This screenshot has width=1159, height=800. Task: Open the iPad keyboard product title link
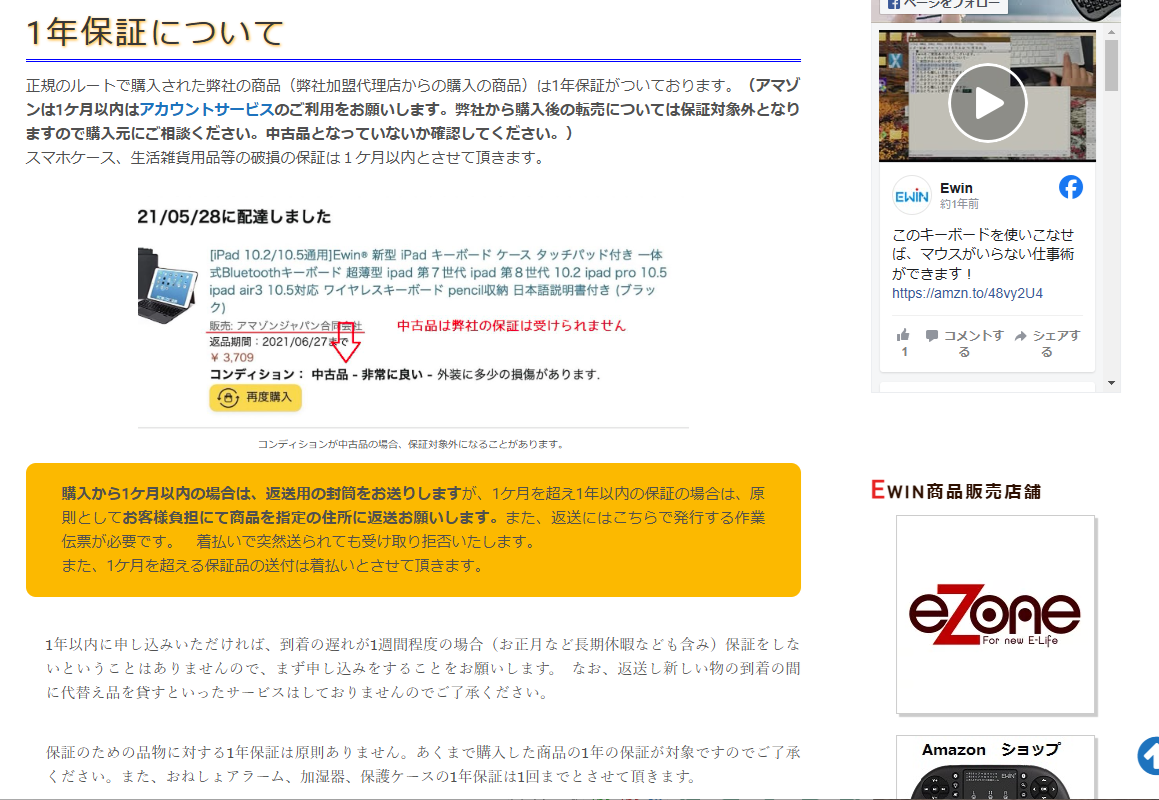click(x=438, y=281)
